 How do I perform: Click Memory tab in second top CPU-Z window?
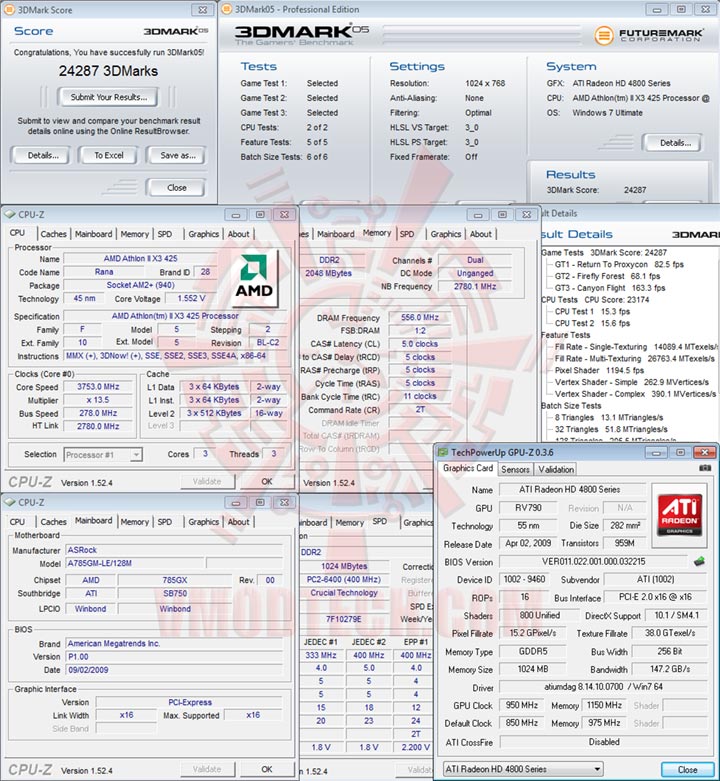[376, 233]
